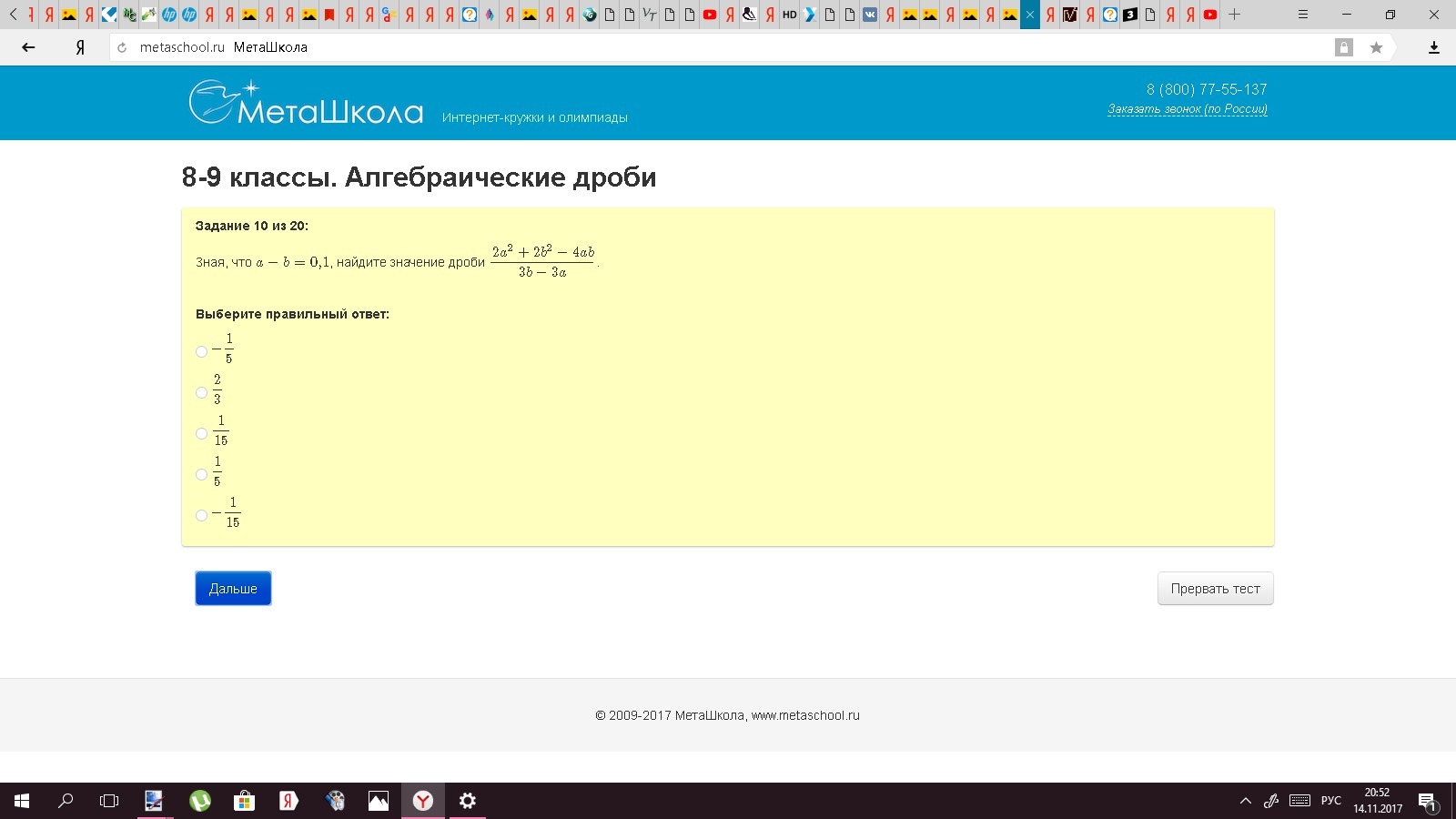Bookmark the page with the star icon

click(1376, 47)
